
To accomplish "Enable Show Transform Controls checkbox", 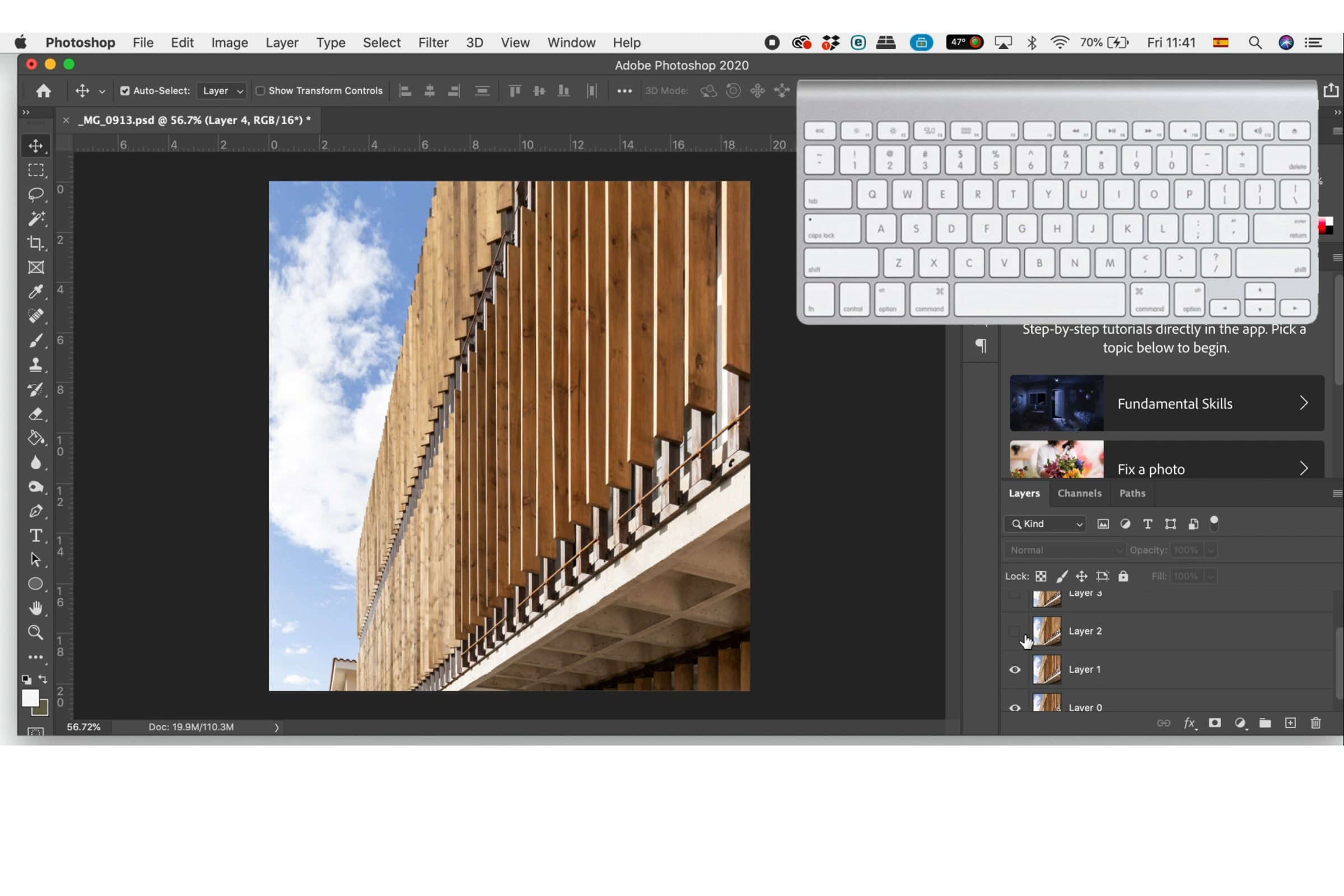I will 260,91.
